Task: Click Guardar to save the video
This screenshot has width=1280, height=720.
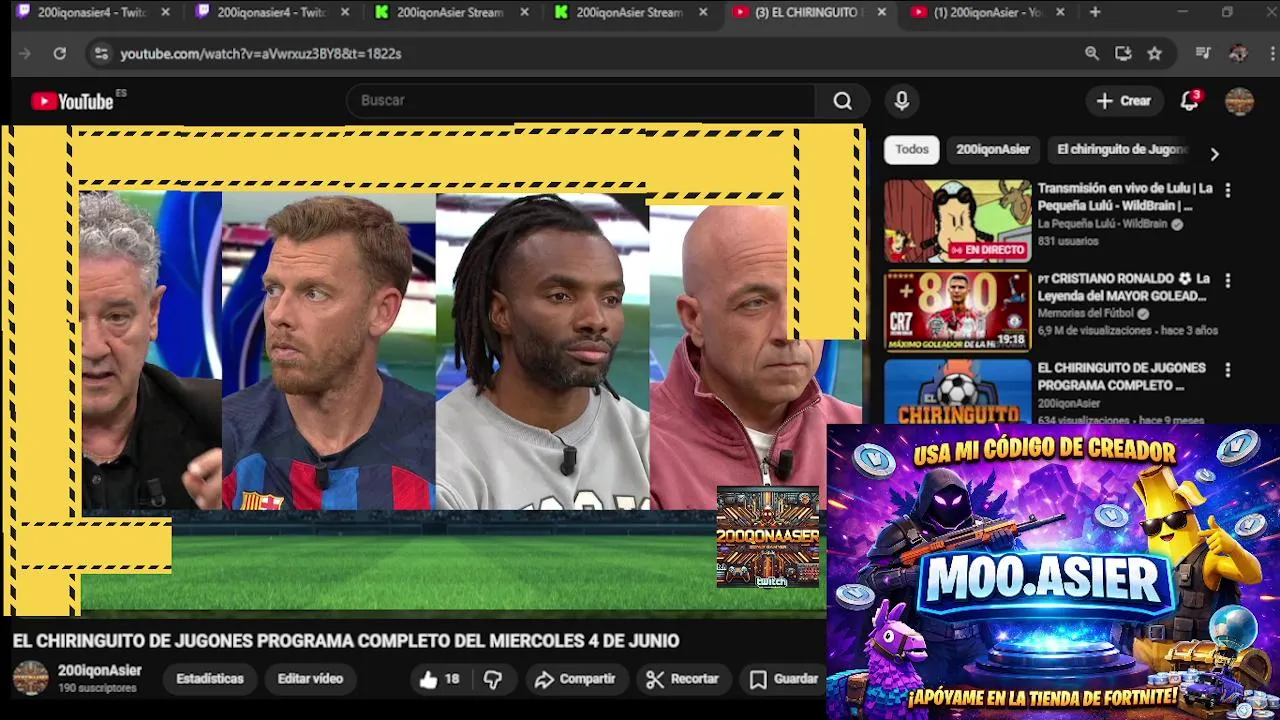Action: [784, 679]
